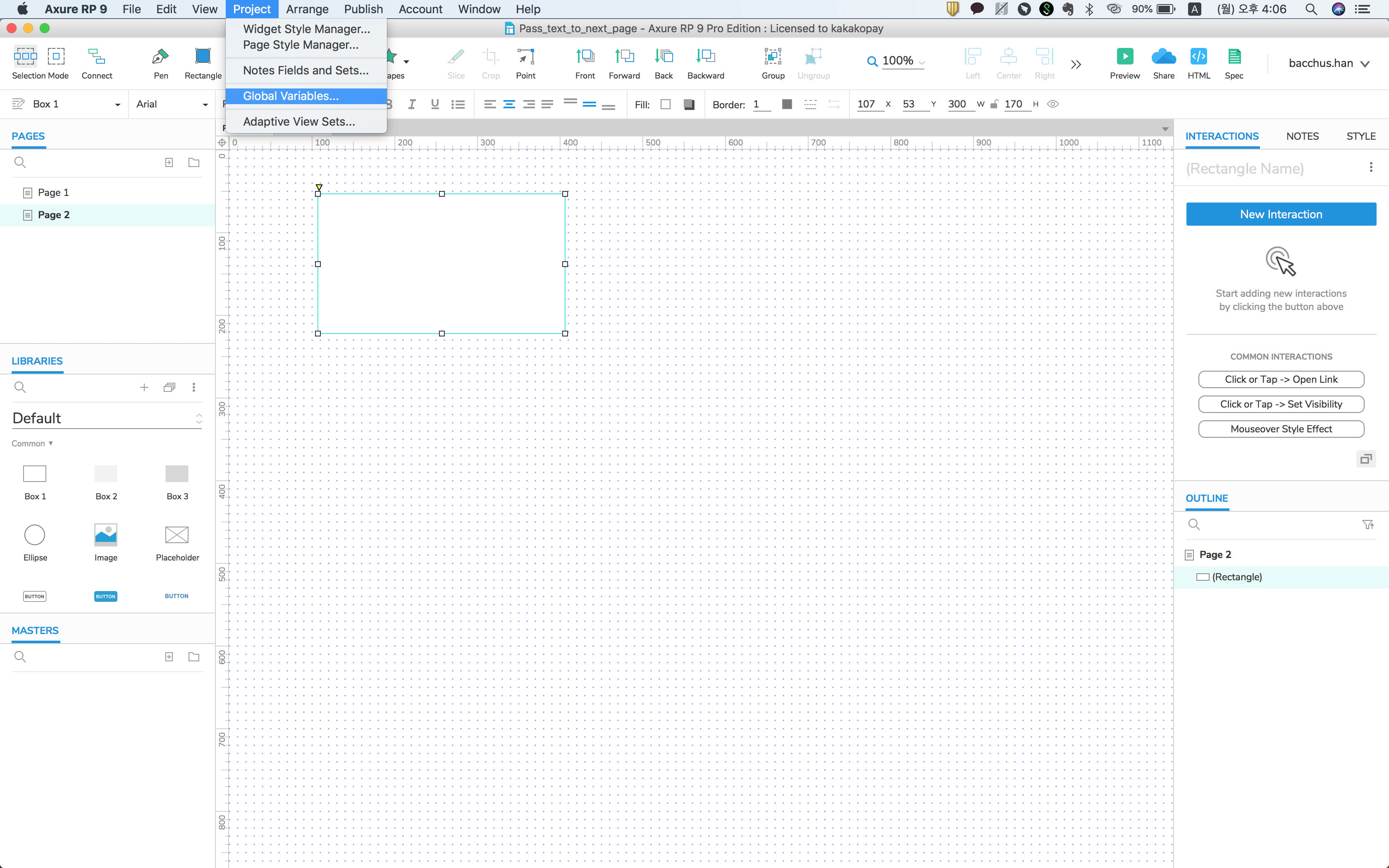The width and height of the screenshot is (1389, 868).
Task: Click the Point tool icon
Action: click(525, 56)
